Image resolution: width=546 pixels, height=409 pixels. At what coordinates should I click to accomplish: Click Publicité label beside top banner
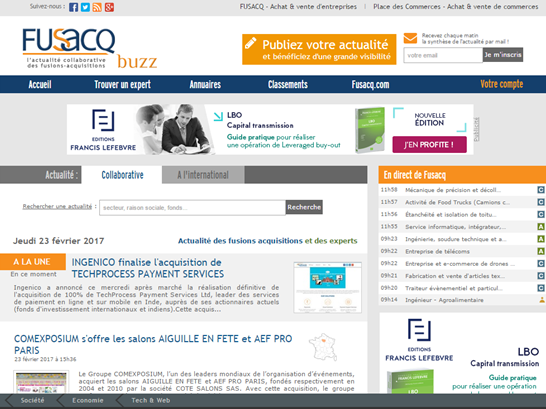tap(477, 129)
